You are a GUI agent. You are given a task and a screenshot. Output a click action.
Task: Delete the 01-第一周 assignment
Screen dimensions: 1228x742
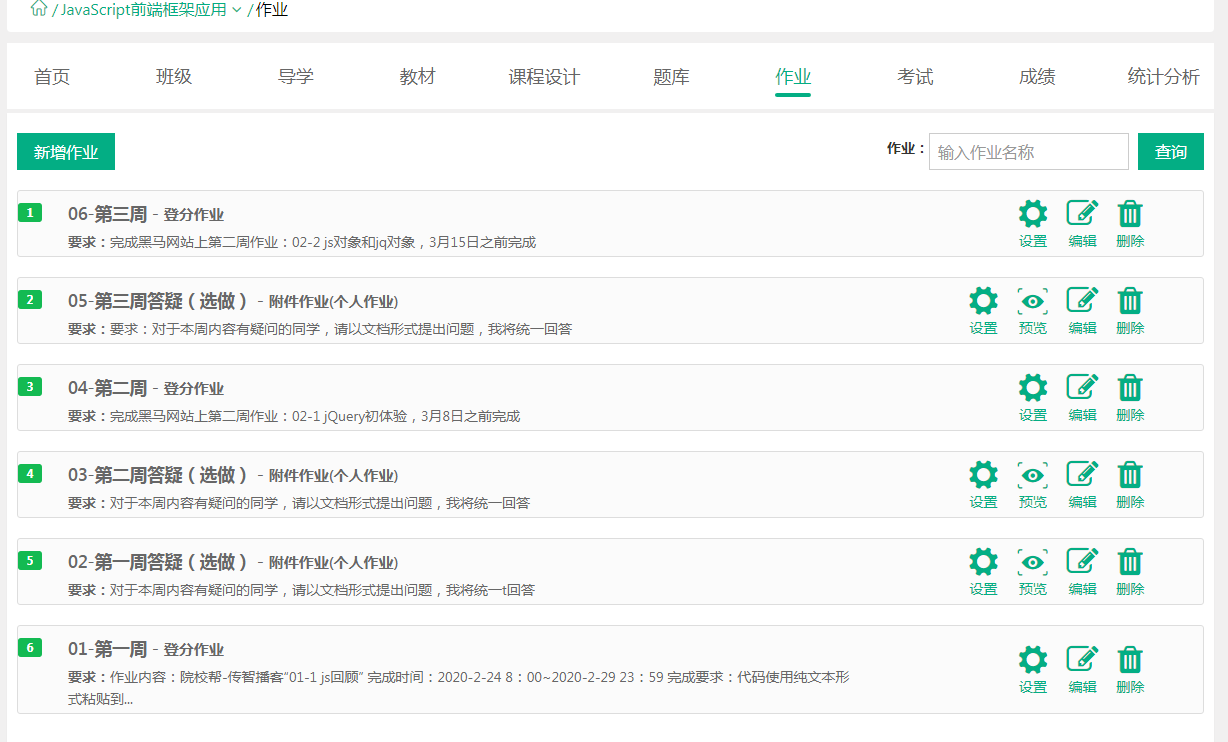click(1130, 669)
